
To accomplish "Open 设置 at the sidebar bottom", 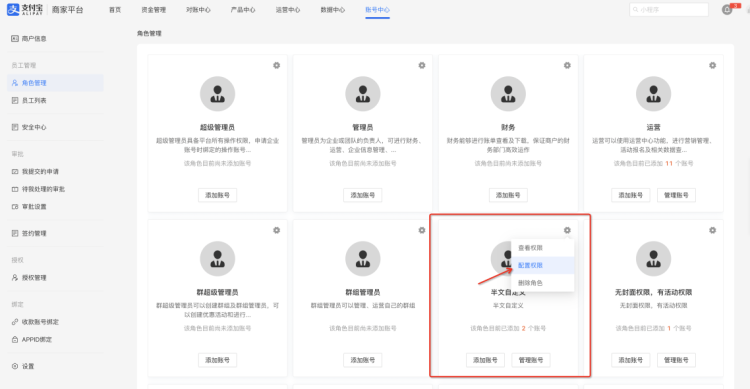I will (x=55, y=366).
